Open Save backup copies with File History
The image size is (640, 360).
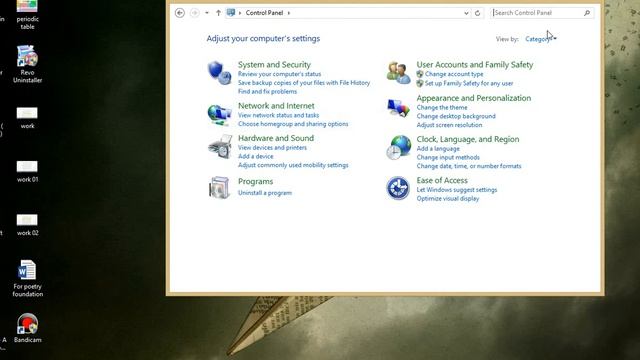coord(304,82)
